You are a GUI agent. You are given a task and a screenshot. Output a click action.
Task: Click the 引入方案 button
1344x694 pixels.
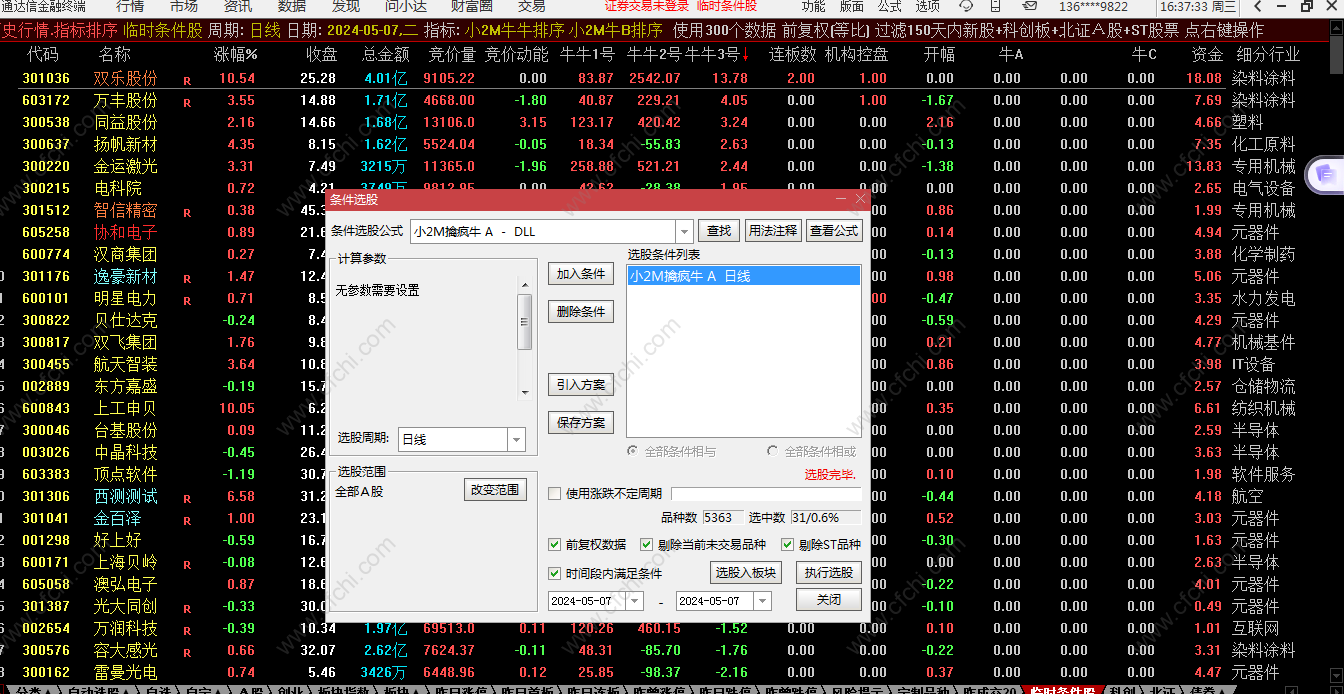point(581,385)
